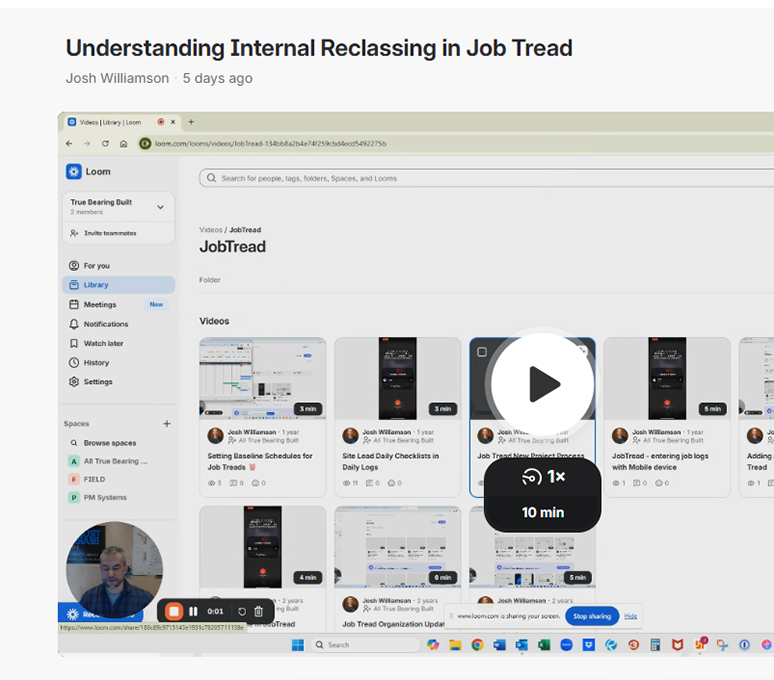Click the Stop sharing button
Screen dimensions: 774x680
[591, 616]
